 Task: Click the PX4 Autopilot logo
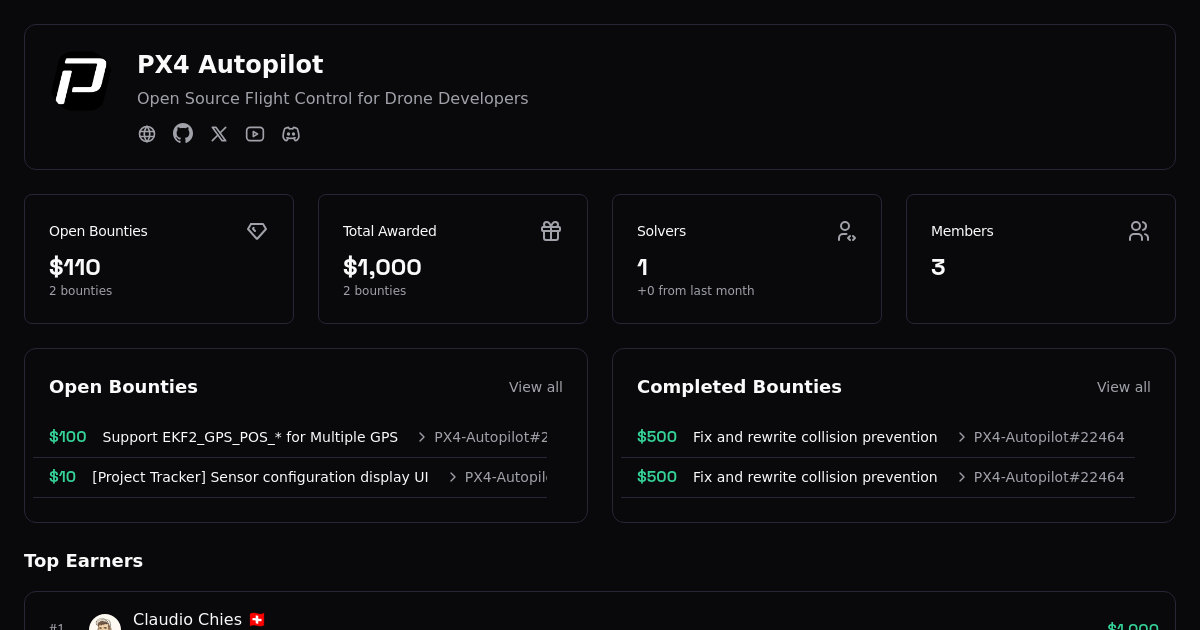[79, 79]
